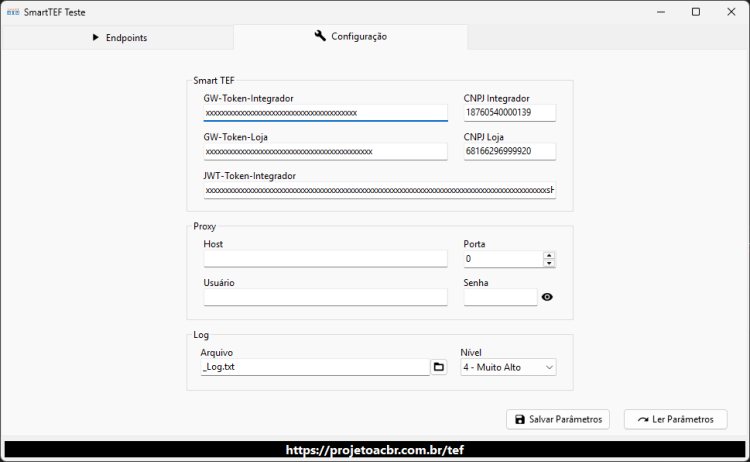750x462 pixels.
Task: Focus the CNPJ Integrador field
Action: (509, 113)
